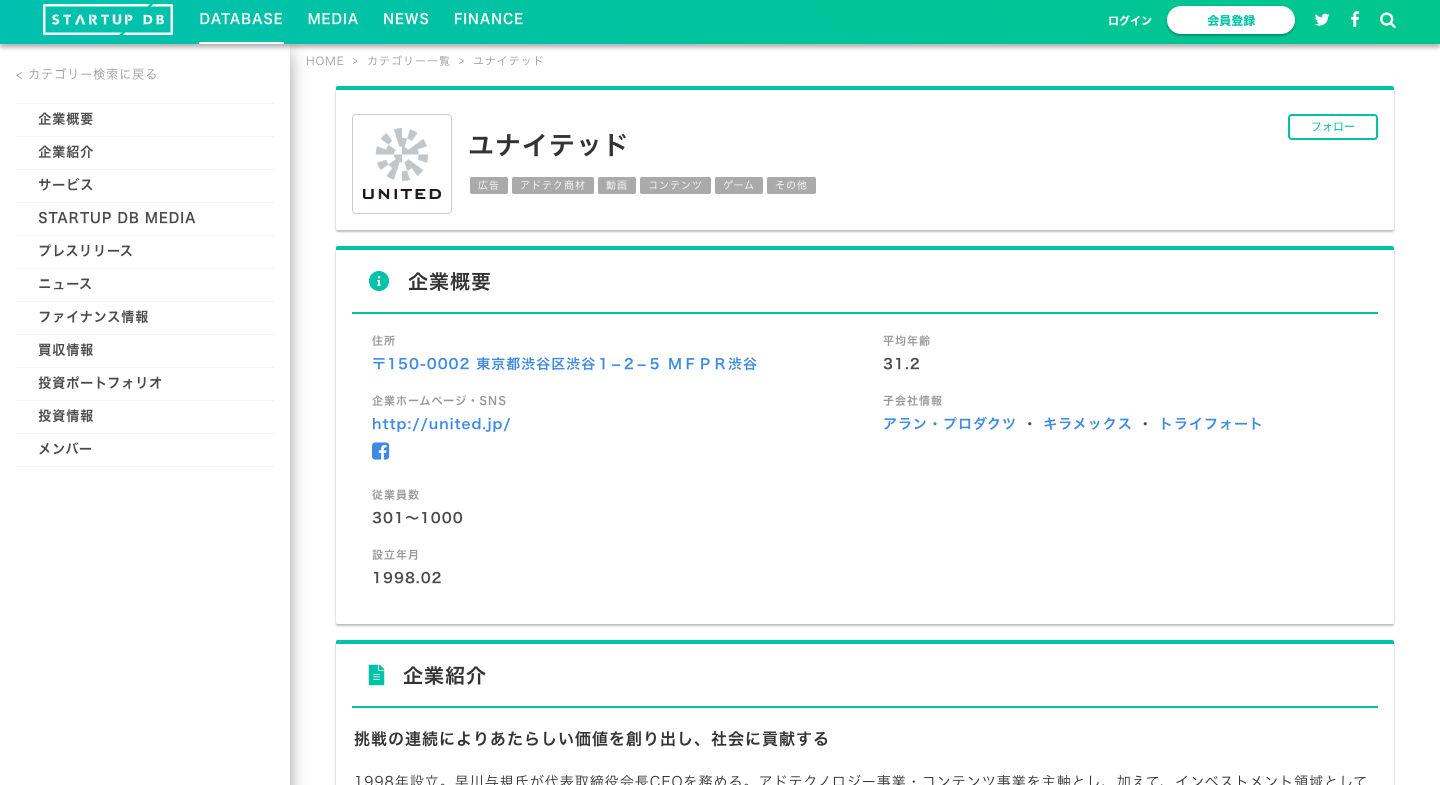Click the Facebook icon under the company URL
The height and width of the screenshot is (785, 1440).
381,451
